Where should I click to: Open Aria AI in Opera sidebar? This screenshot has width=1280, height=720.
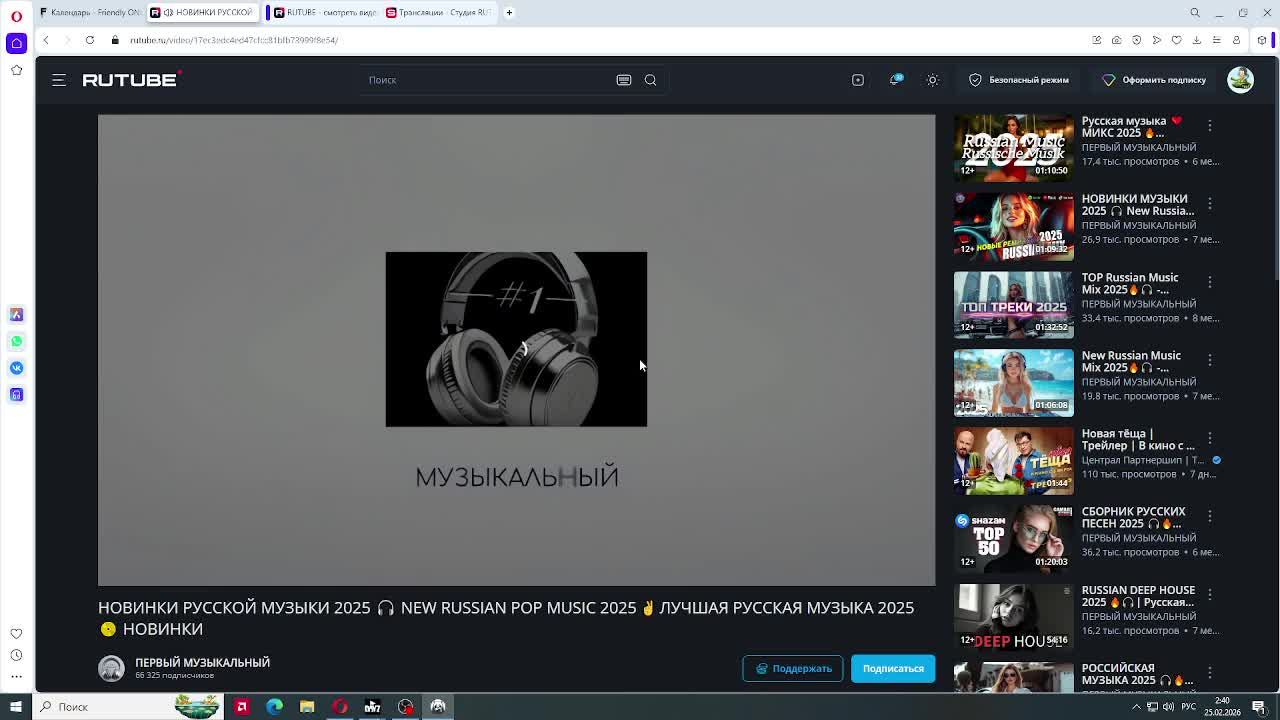pos(16,314)
